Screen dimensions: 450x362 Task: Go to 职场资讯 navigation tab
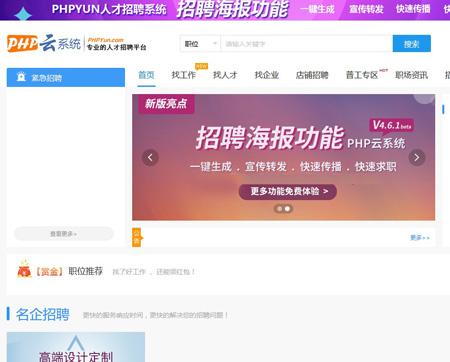tap(411, 75)
